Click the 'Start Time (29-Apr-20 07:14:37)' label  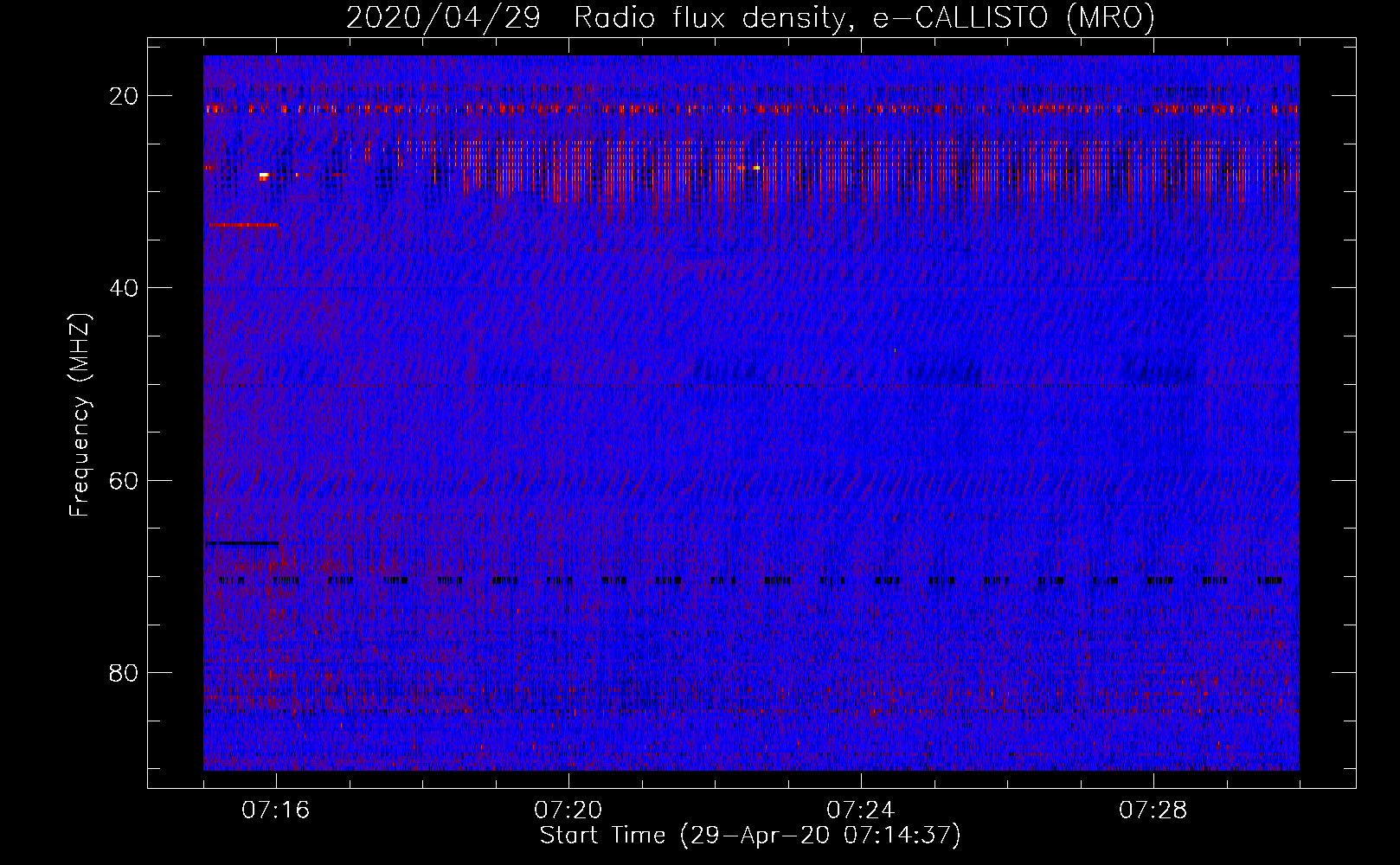(750, 836)
